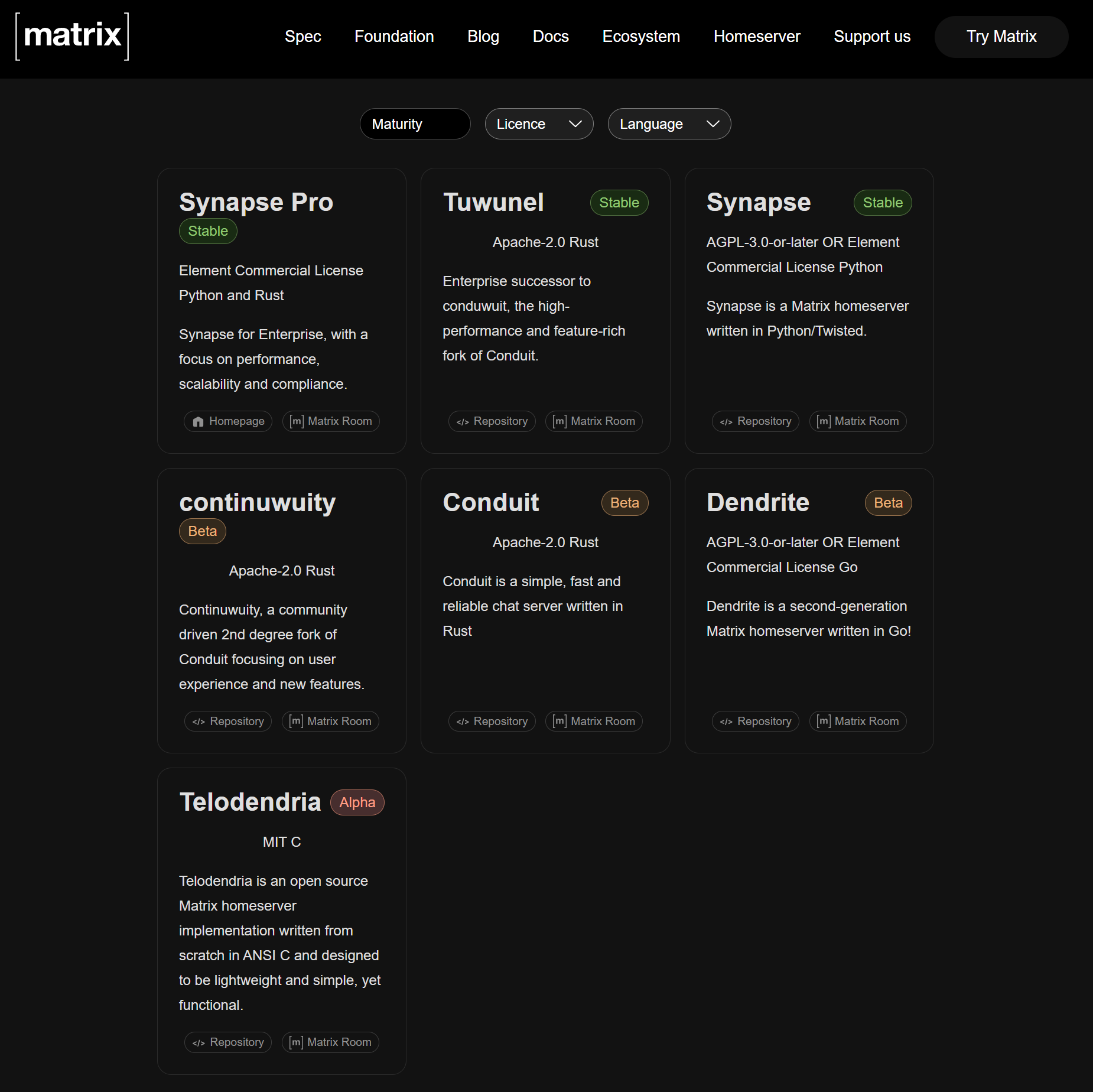Open the Support us link

[x=872, y=37]
